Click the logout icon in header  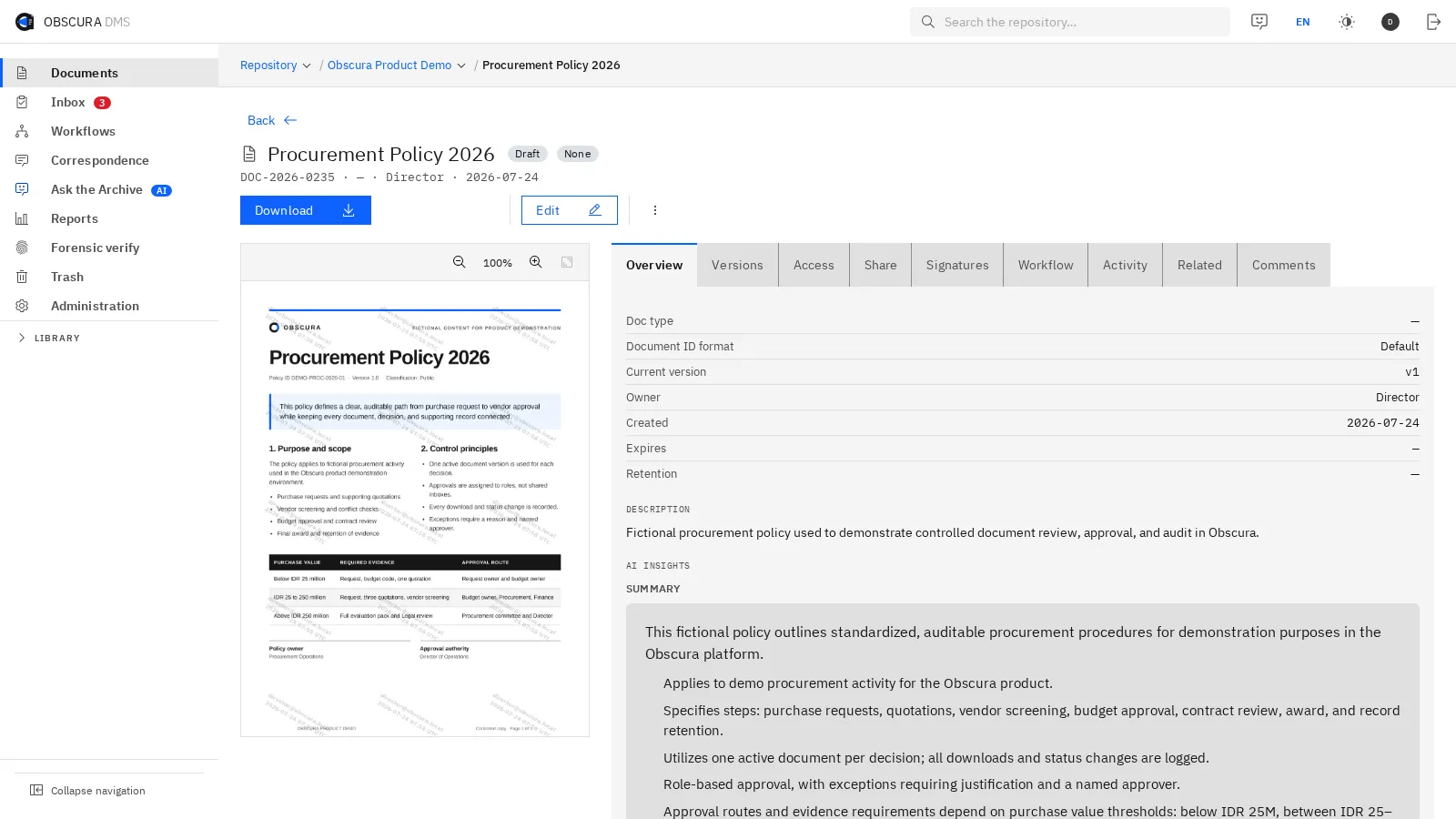pyautogui.click(x=1434, y=22)
